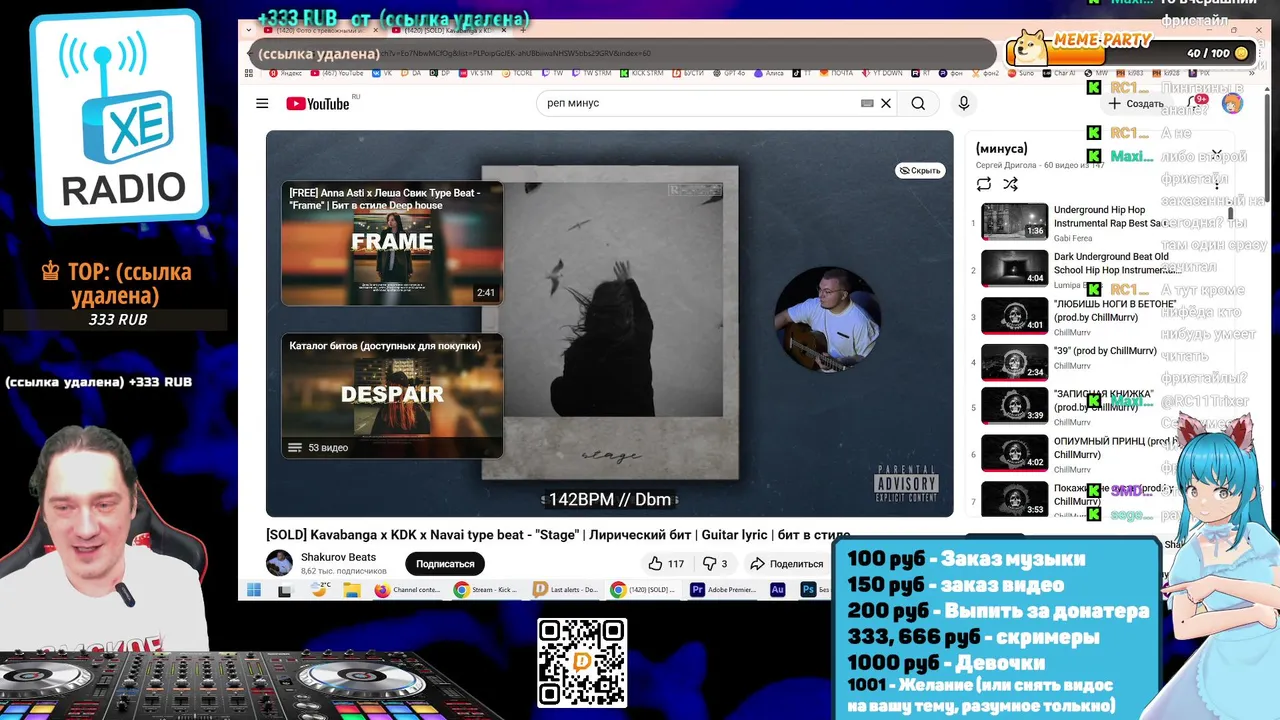
Task: Open the 'Каталог битов' playlist card with DESPAIR
Action: click(392, 396)
